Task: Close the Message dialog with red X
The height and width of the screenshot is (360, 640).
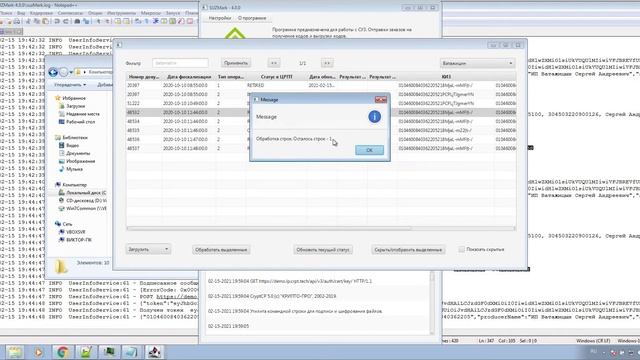Action: click(380, 100)
